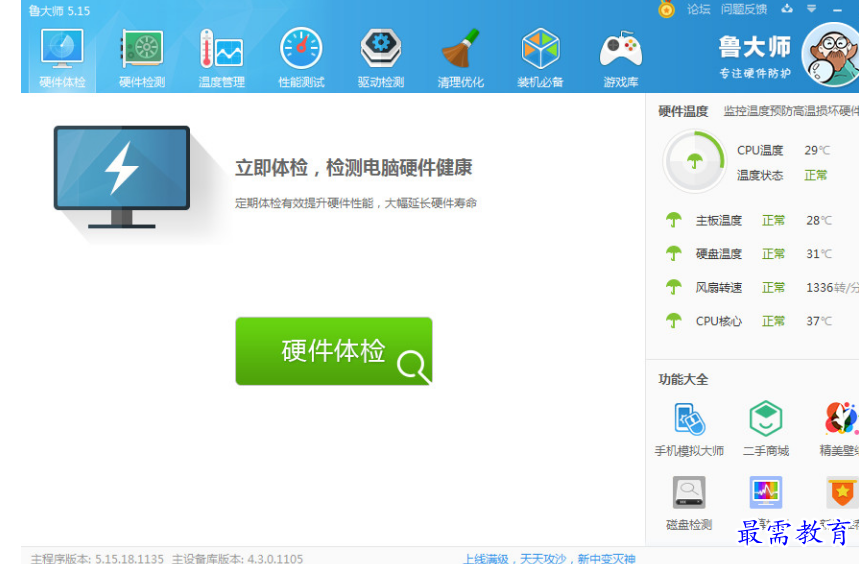Click the skin/theme icon in title bar
This screenshot has height=564, width=859.
tap(787, 8)
